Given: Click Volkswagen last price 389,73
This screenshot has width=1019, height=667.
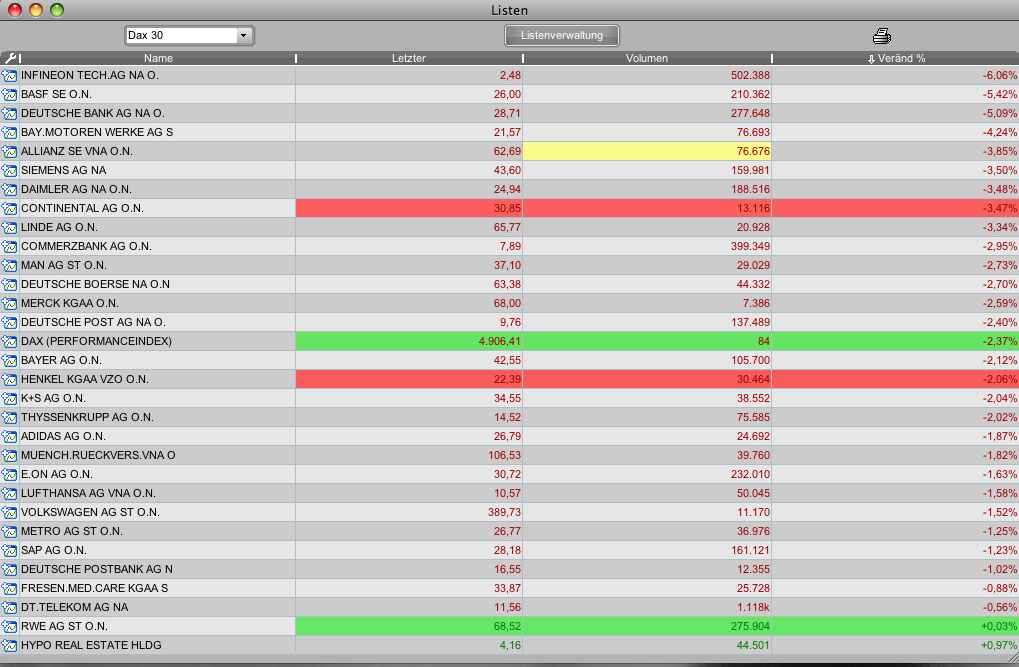Looking at the screenshot, I should (504, 512).
